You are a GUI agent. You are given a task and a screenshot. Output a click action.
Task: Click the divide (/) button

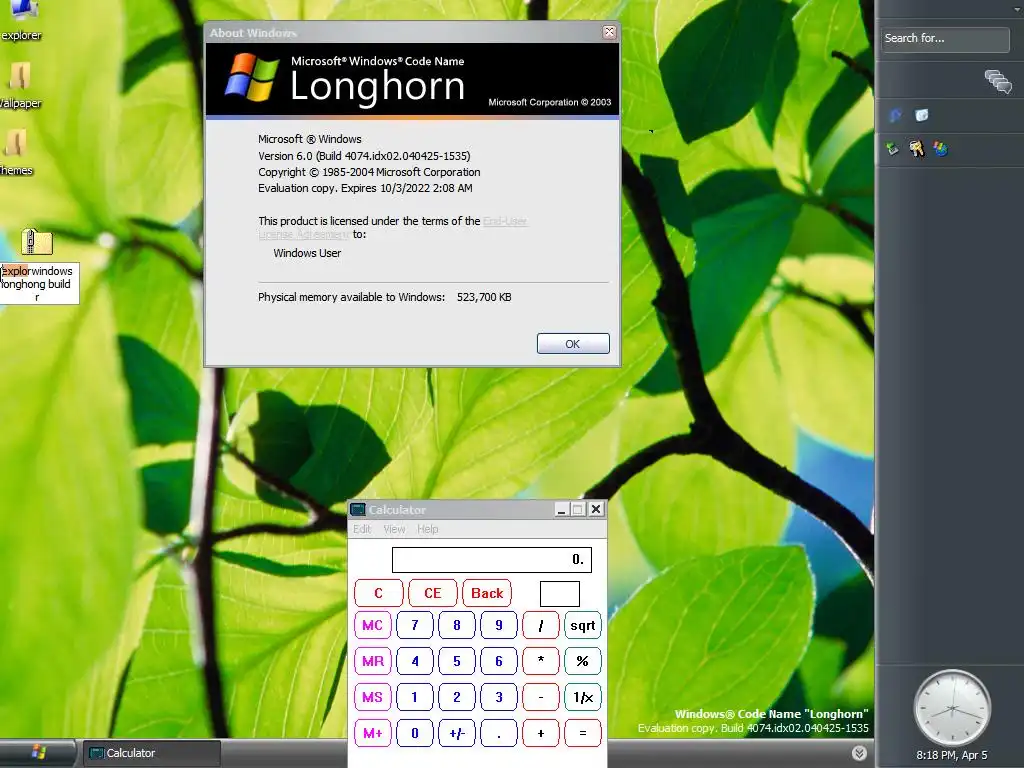click(x=541, y=625)
